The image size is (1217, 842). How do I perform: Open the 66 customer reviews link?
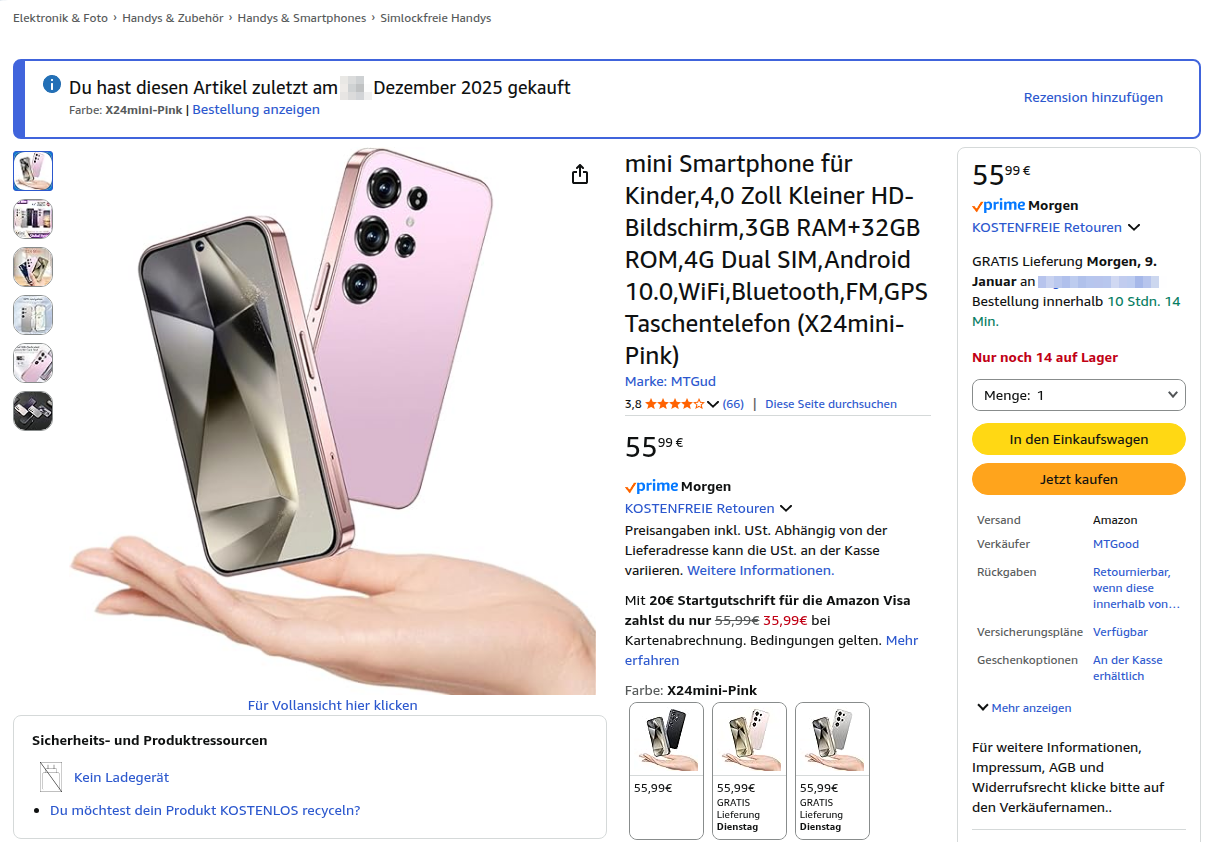pos(733,404)
